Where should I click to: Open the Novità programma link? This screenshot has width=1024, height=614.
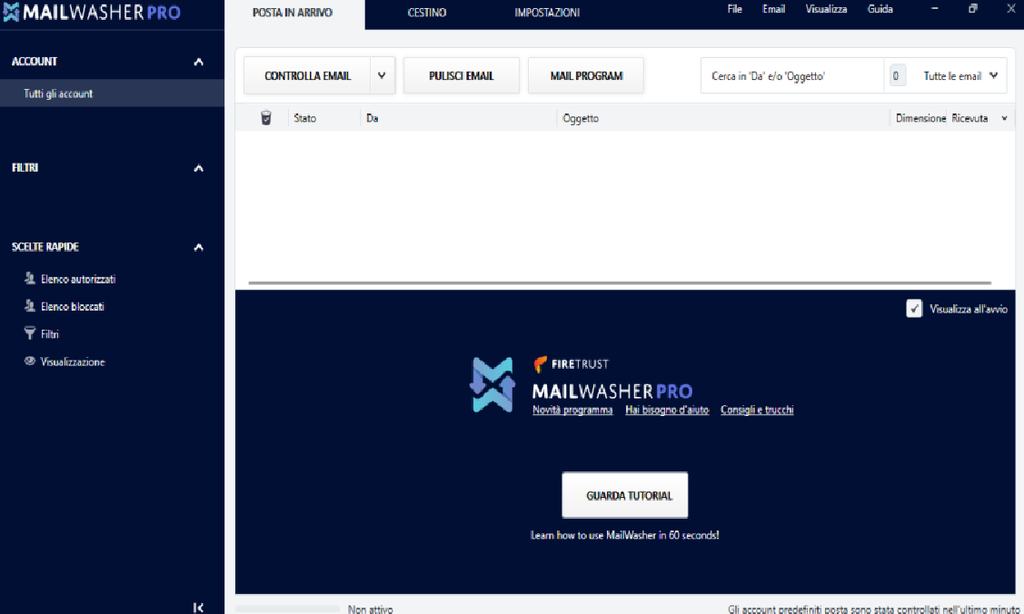point(573,410)
